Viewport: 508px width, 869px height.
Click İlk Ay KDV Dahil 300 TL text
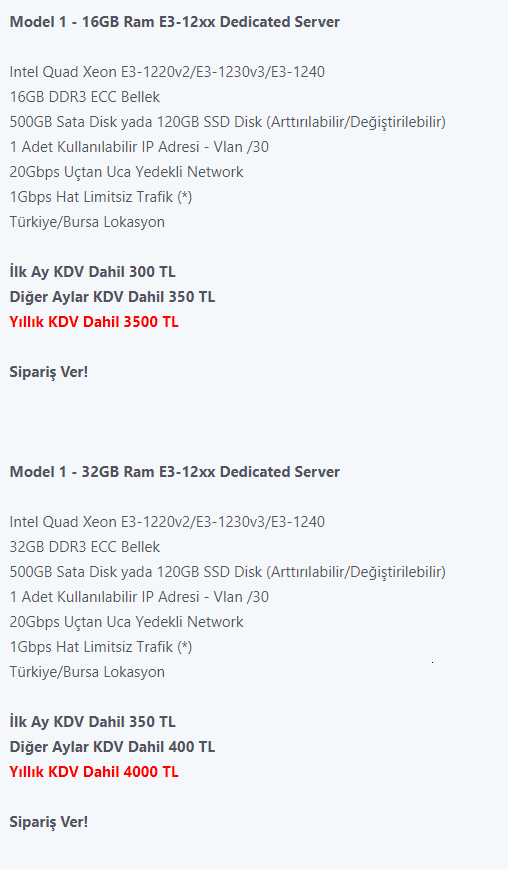point(93,272)
